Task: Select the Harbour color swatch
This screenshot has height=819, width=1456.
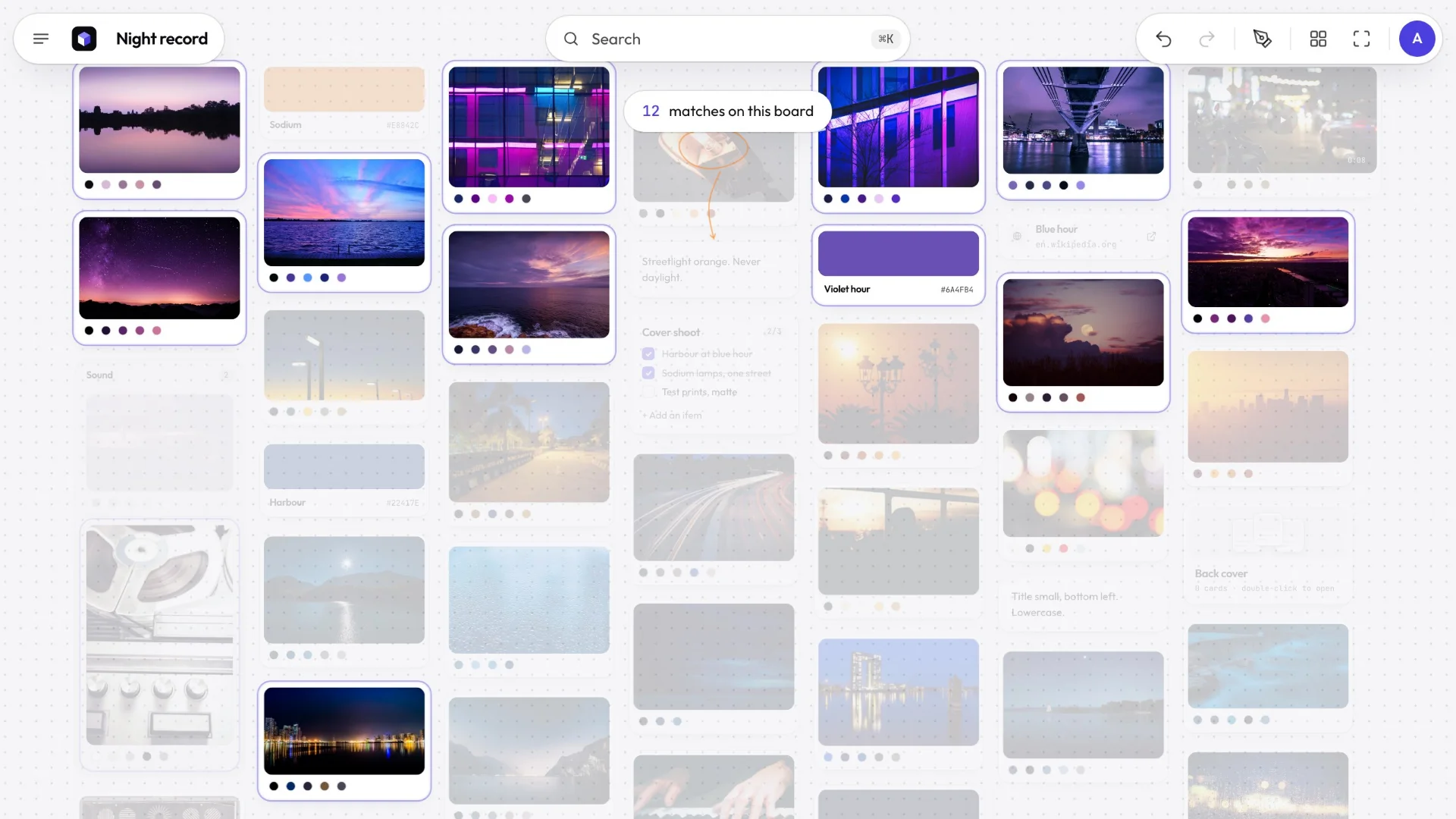Action: pyautogui.click(x=344, y=466)
